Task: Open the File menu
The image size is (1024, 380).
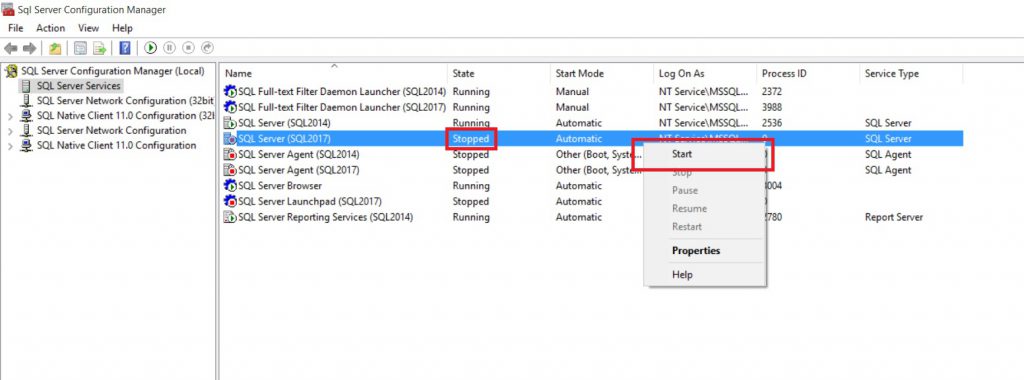Action: tap(16, 28)
